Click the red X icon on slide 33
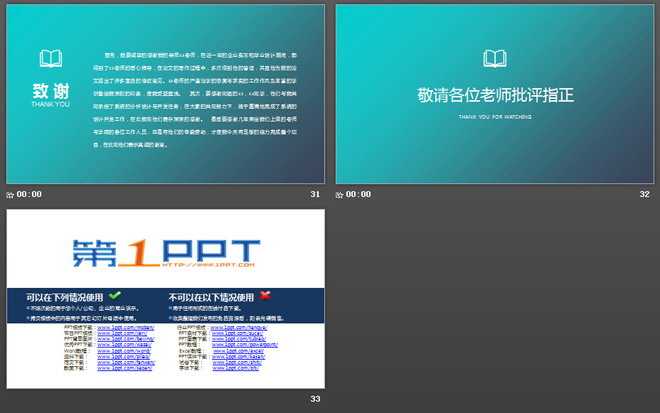Screen dimensions: 660x413 click(x=265, y=295)
